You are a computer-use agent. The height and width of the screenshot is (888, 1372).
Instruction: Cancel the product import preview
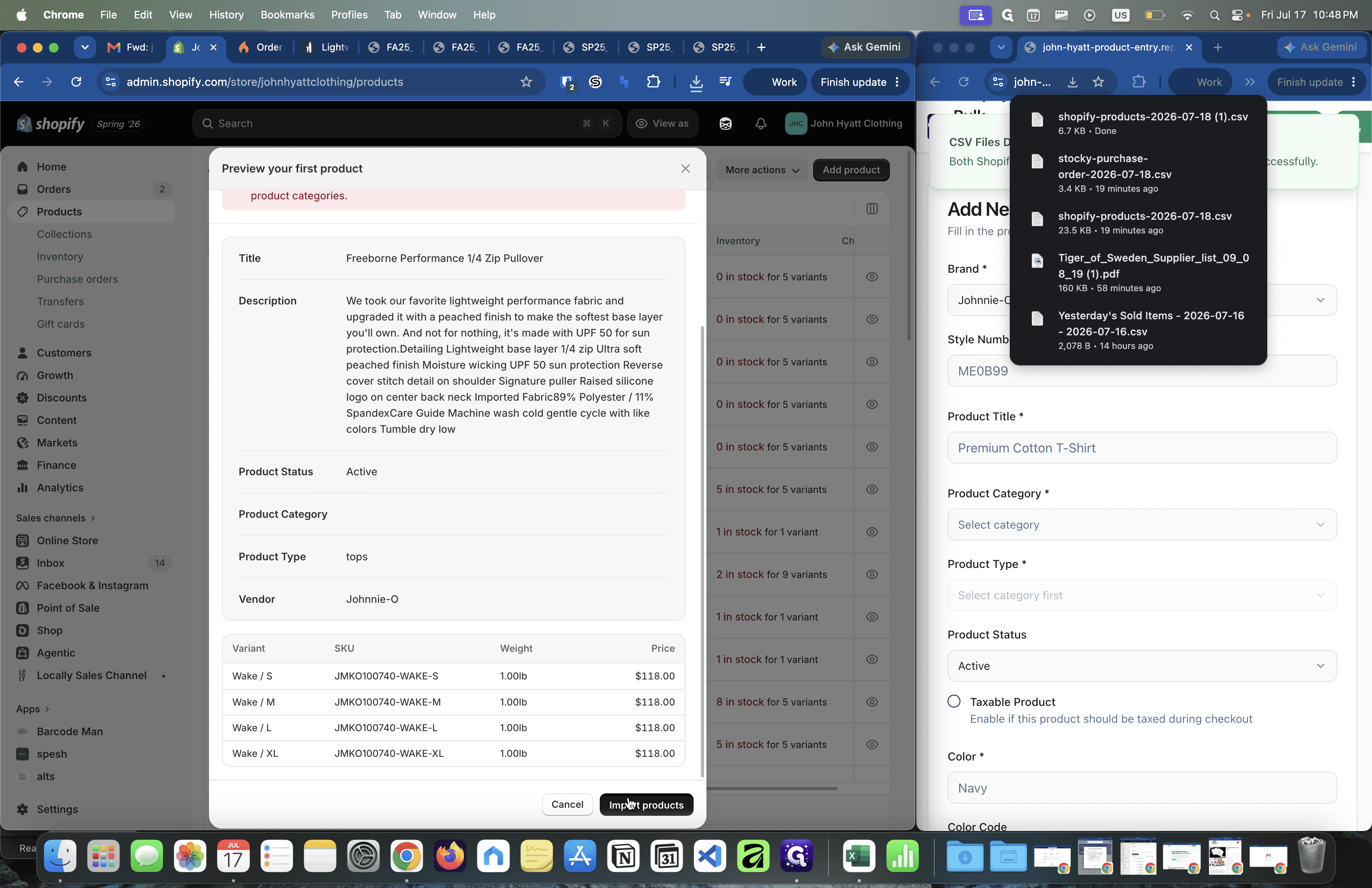click(x=567, y=805)
